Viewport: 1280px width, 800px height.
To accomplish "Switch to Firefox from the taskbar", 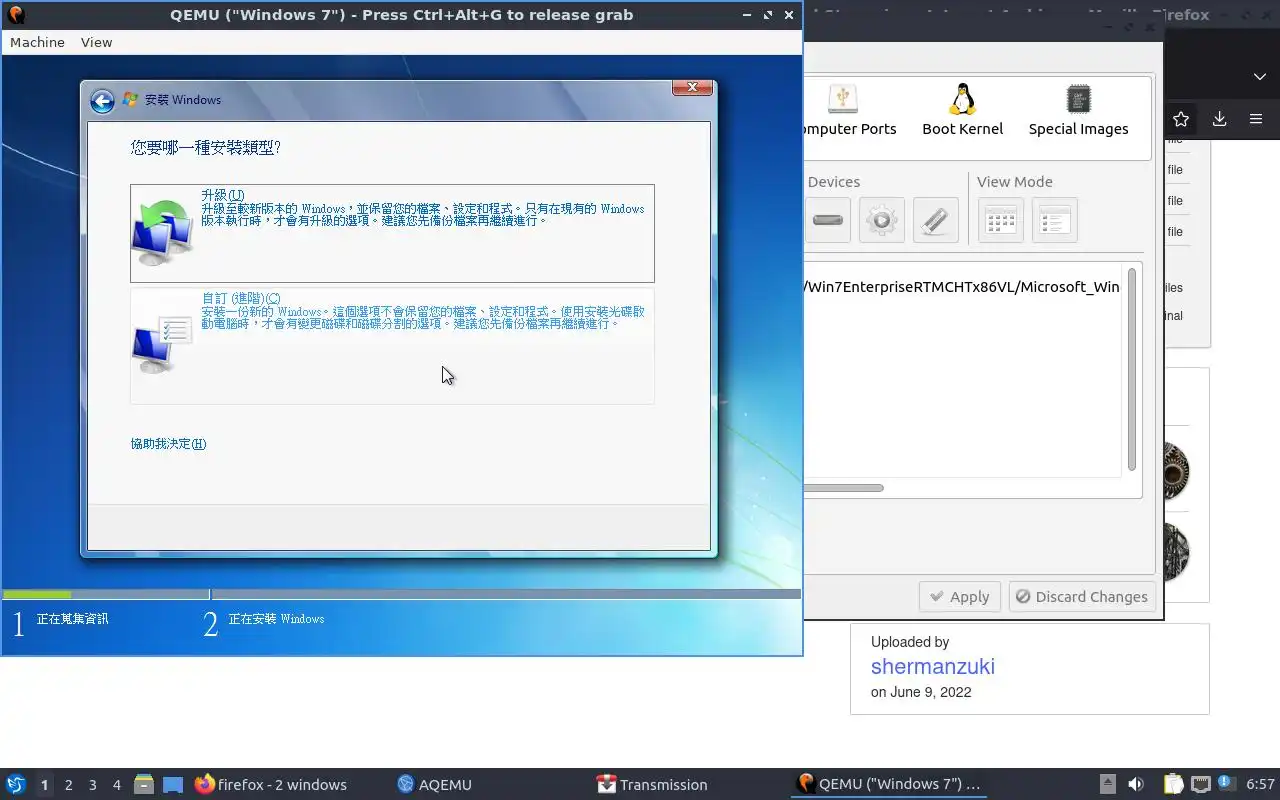I will pos(271,785).
